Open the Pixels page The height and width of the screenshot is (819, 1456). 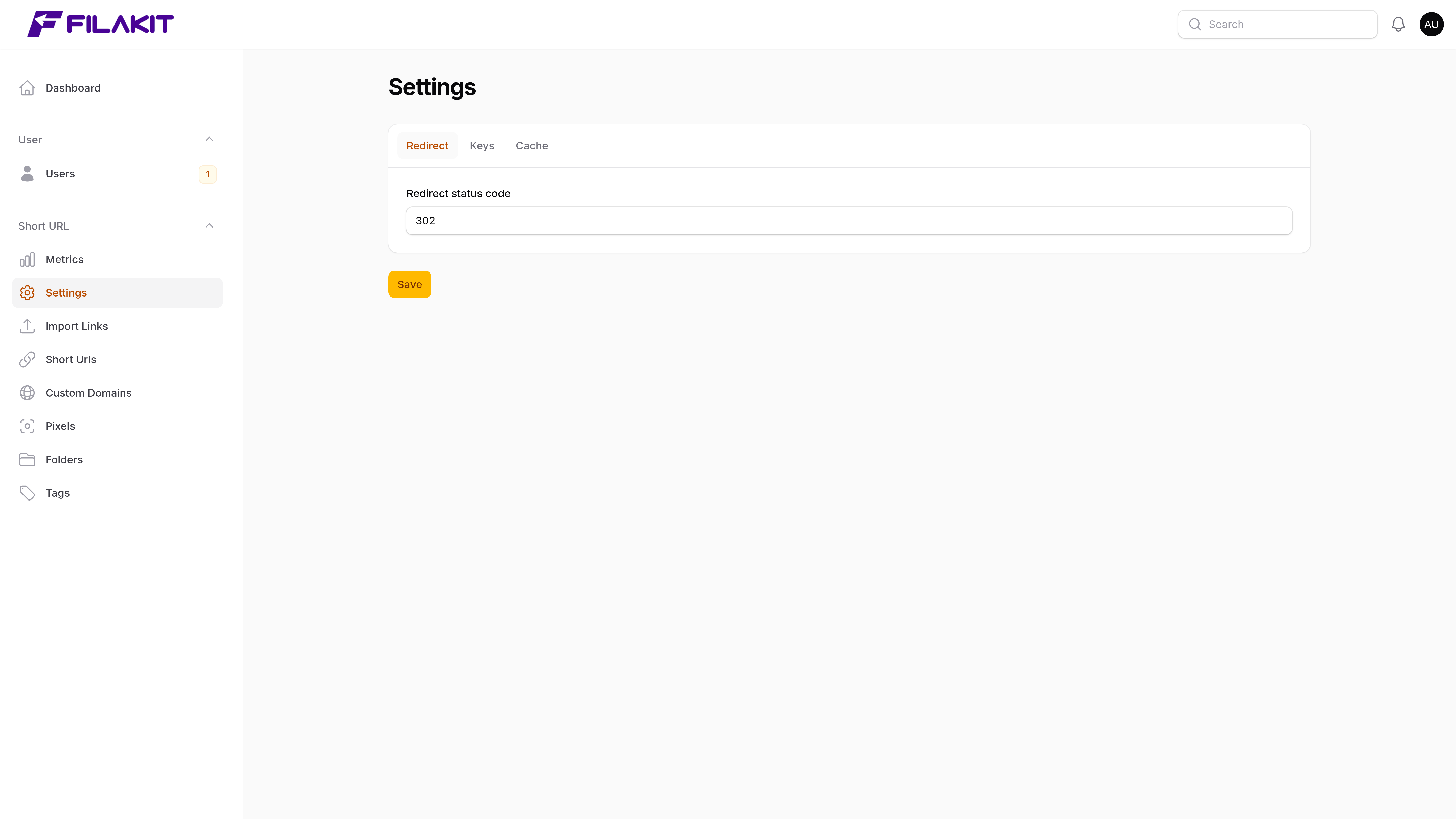click(x=117, y=426)
